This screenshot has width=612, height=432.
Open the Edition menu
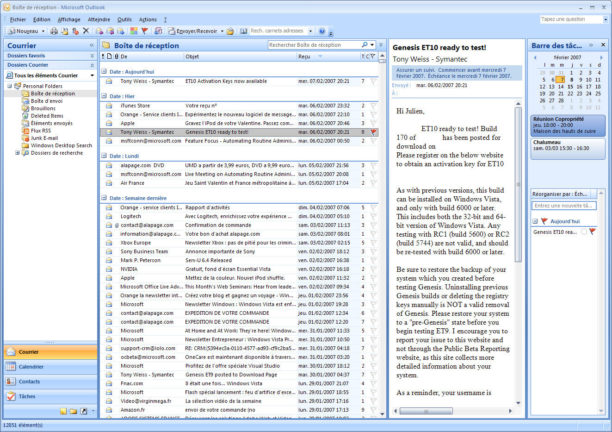coord(41,19)
